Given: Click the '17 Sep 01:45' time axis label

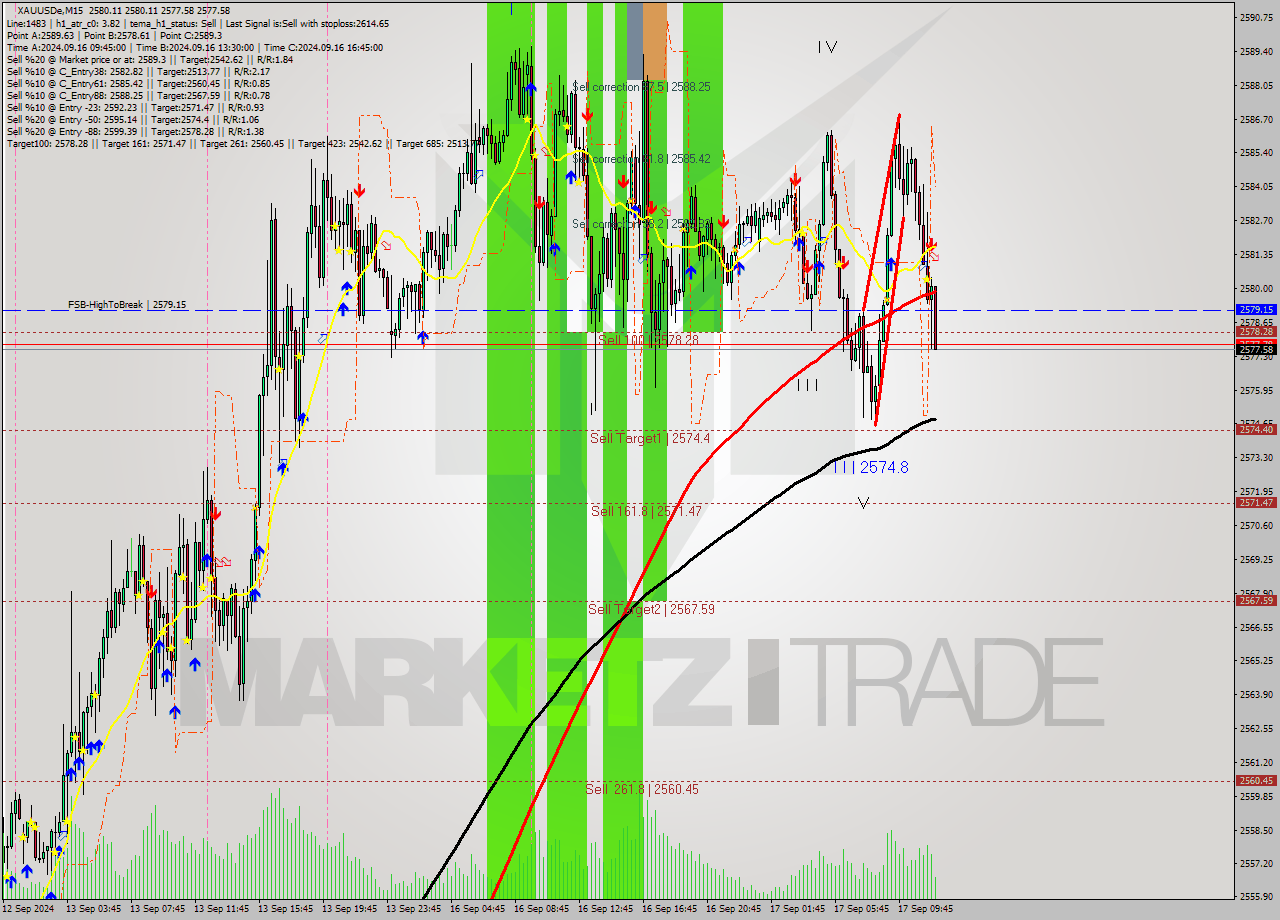Looking at the screenshot, I should 797,910.
